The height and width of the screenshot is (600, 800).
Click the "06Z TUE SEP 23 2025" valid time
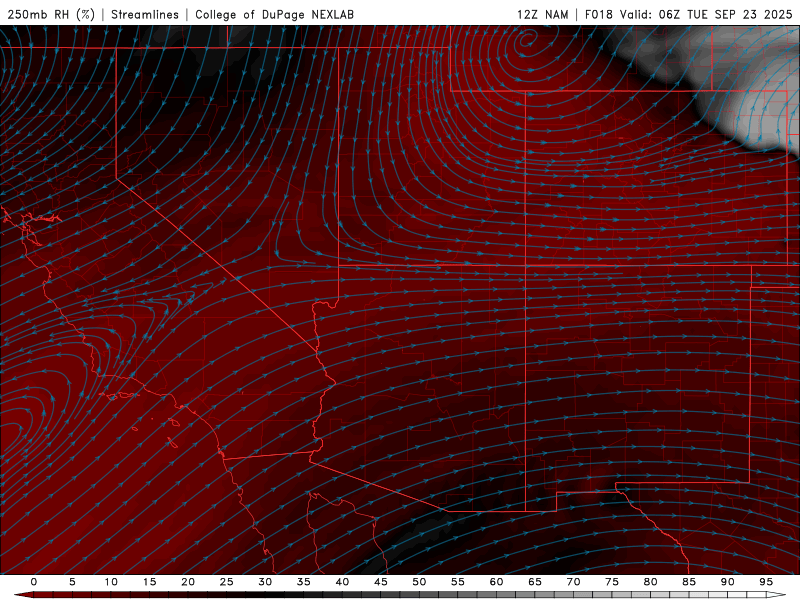click(x=725, y=14)
